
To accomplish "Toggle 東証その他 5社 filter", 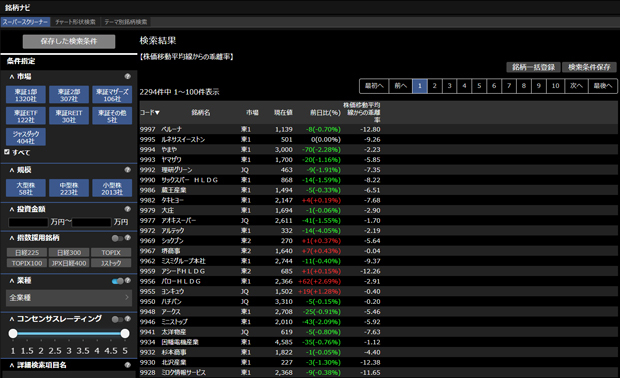I will (112, 116).
